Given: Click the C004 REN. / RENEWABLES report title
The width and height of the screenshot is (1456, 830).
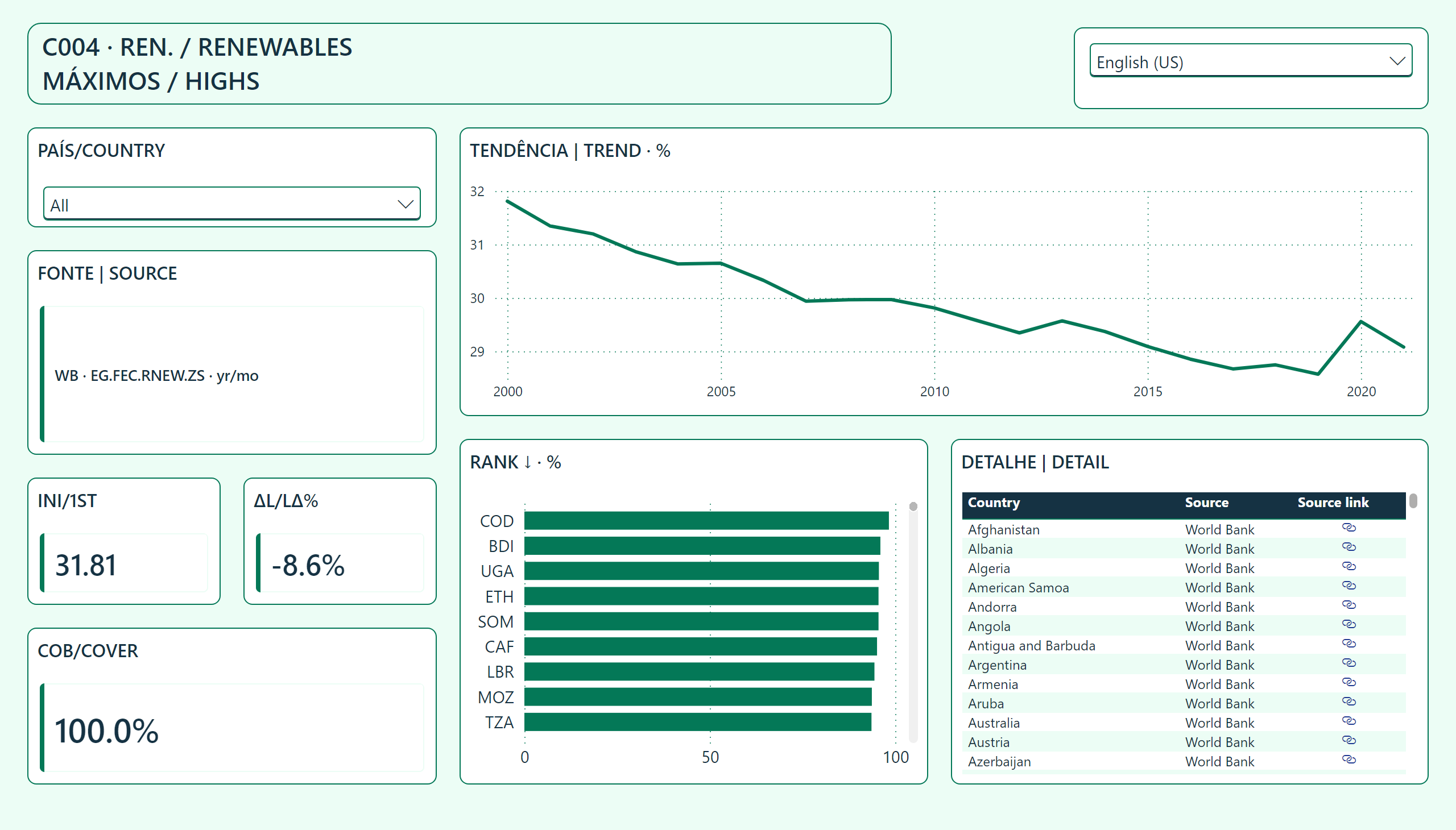Looking at the screenshot, I should coord(197,47).
